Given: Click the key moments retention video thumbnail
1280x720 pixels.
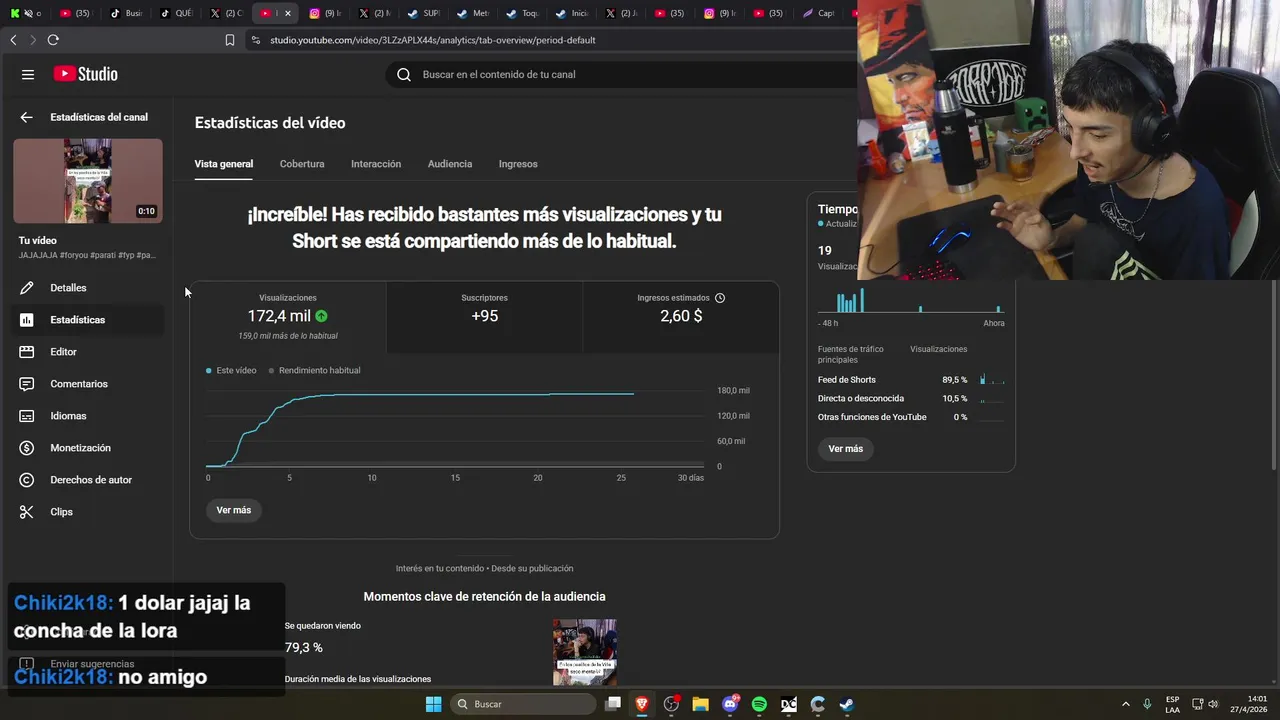Looking at the screenshot, I should click(x=585, y=652).
